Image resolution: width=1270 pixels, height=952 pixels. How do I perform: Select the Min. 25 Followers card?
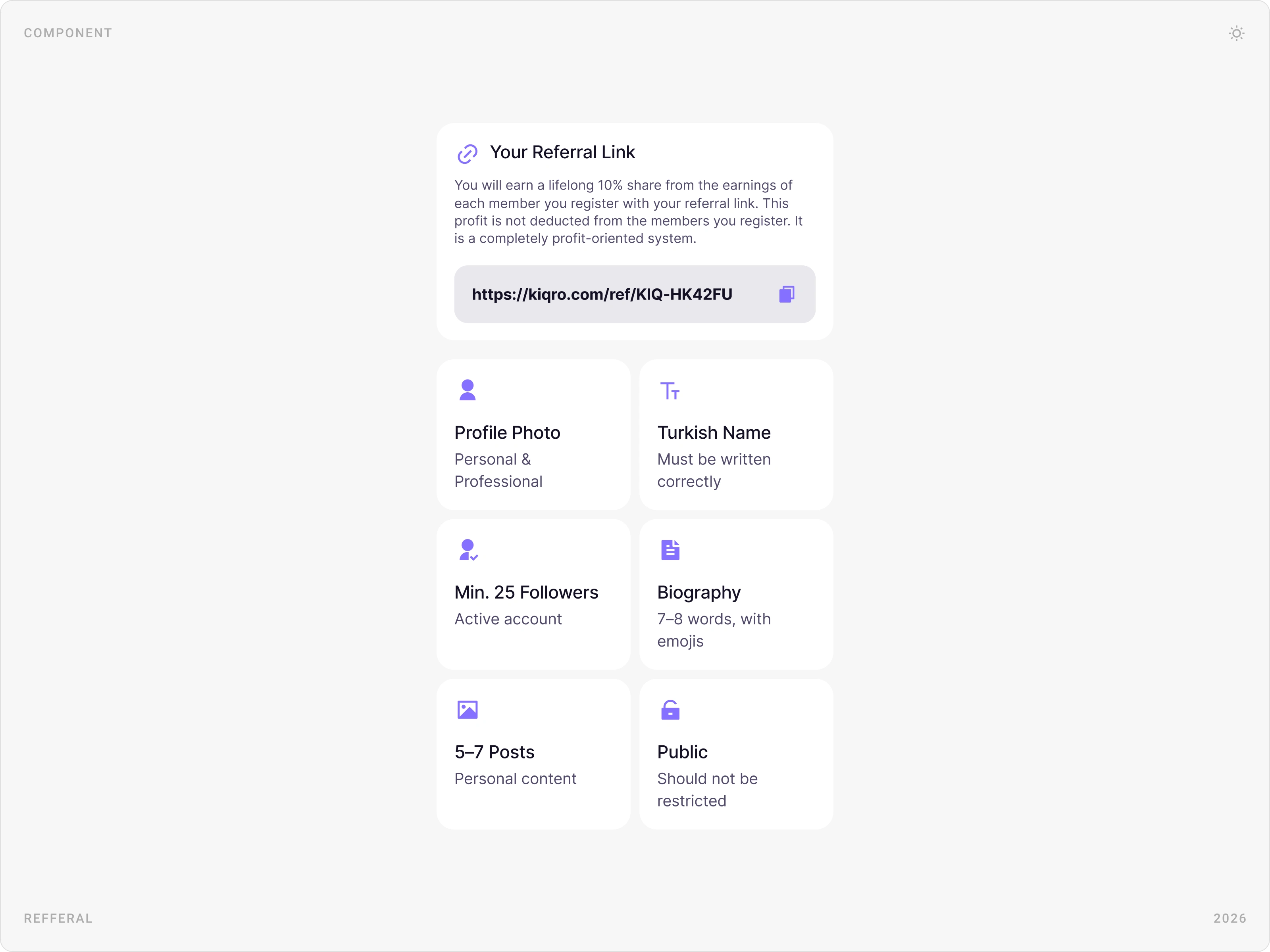[x=533, y=595]
